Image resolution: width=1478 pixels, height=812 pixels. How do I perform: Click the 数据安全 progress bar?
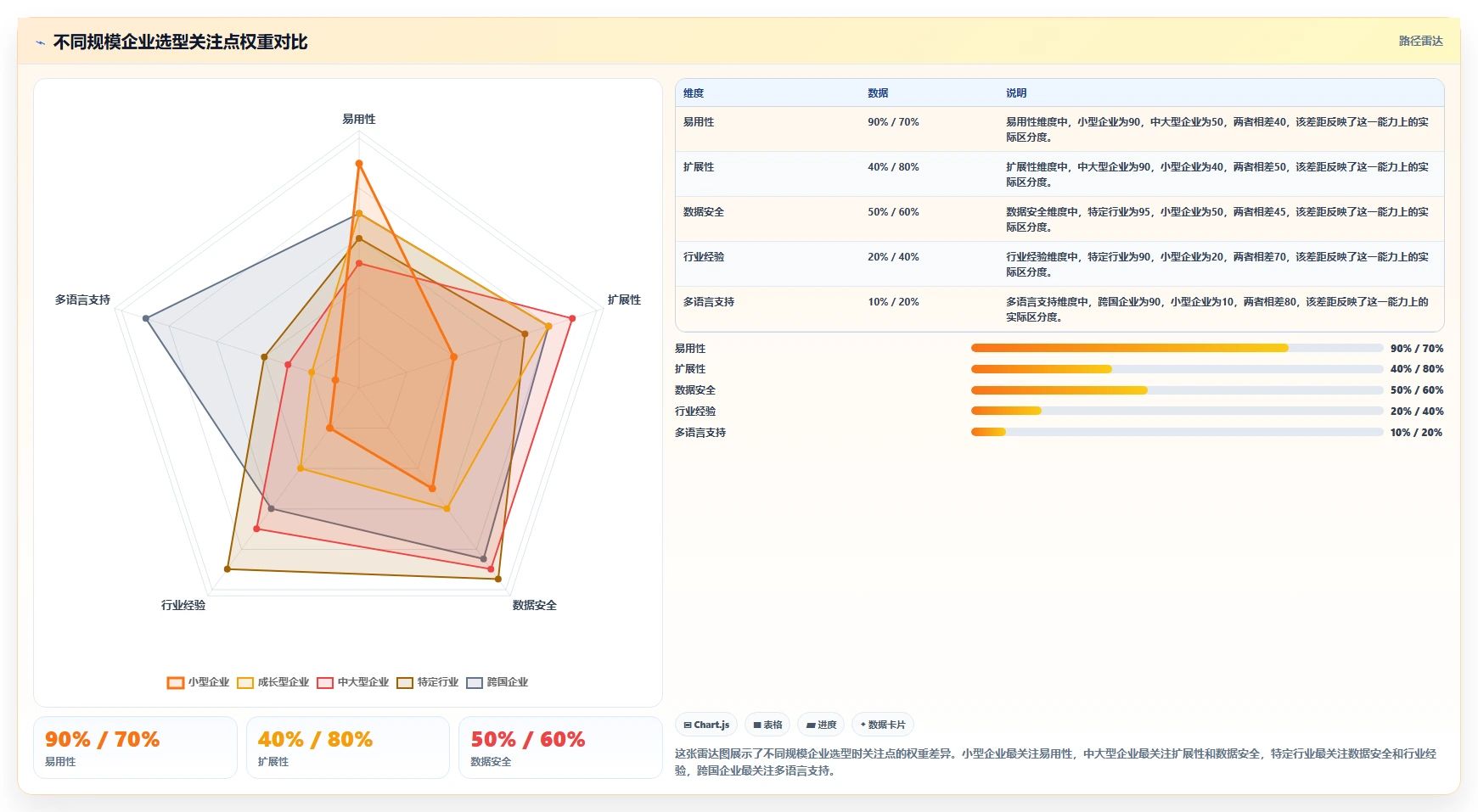click(1177, 390)
